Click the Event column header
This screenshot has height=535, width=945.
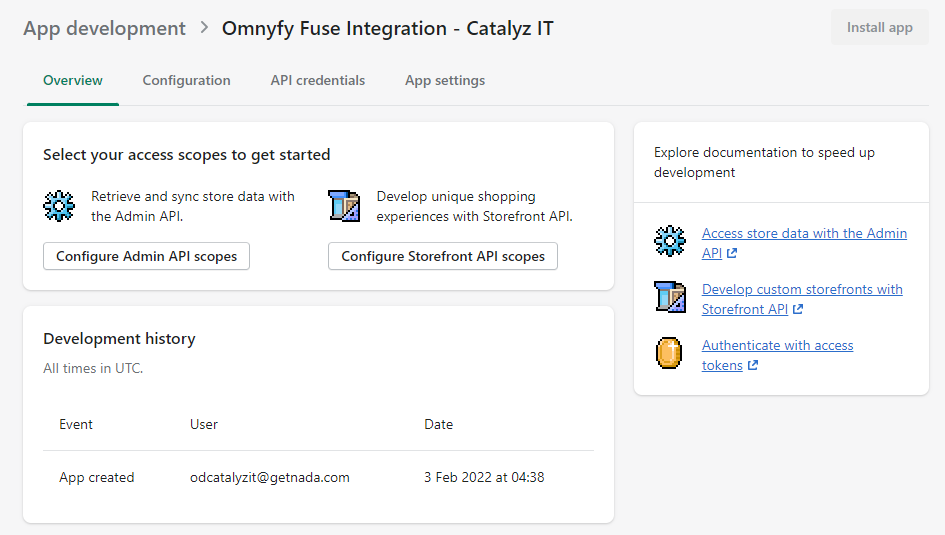tap(76, 424)
